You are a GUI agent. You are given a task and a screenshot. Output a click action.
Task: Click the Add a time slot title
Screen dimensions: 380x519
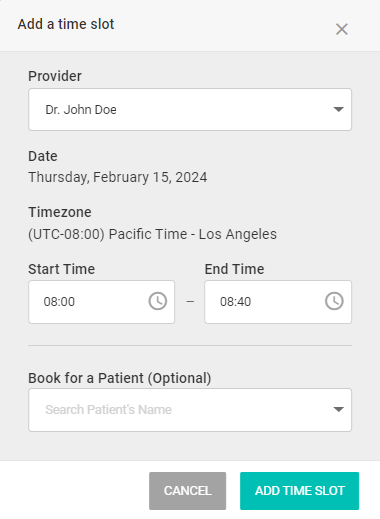pos(66,24)
